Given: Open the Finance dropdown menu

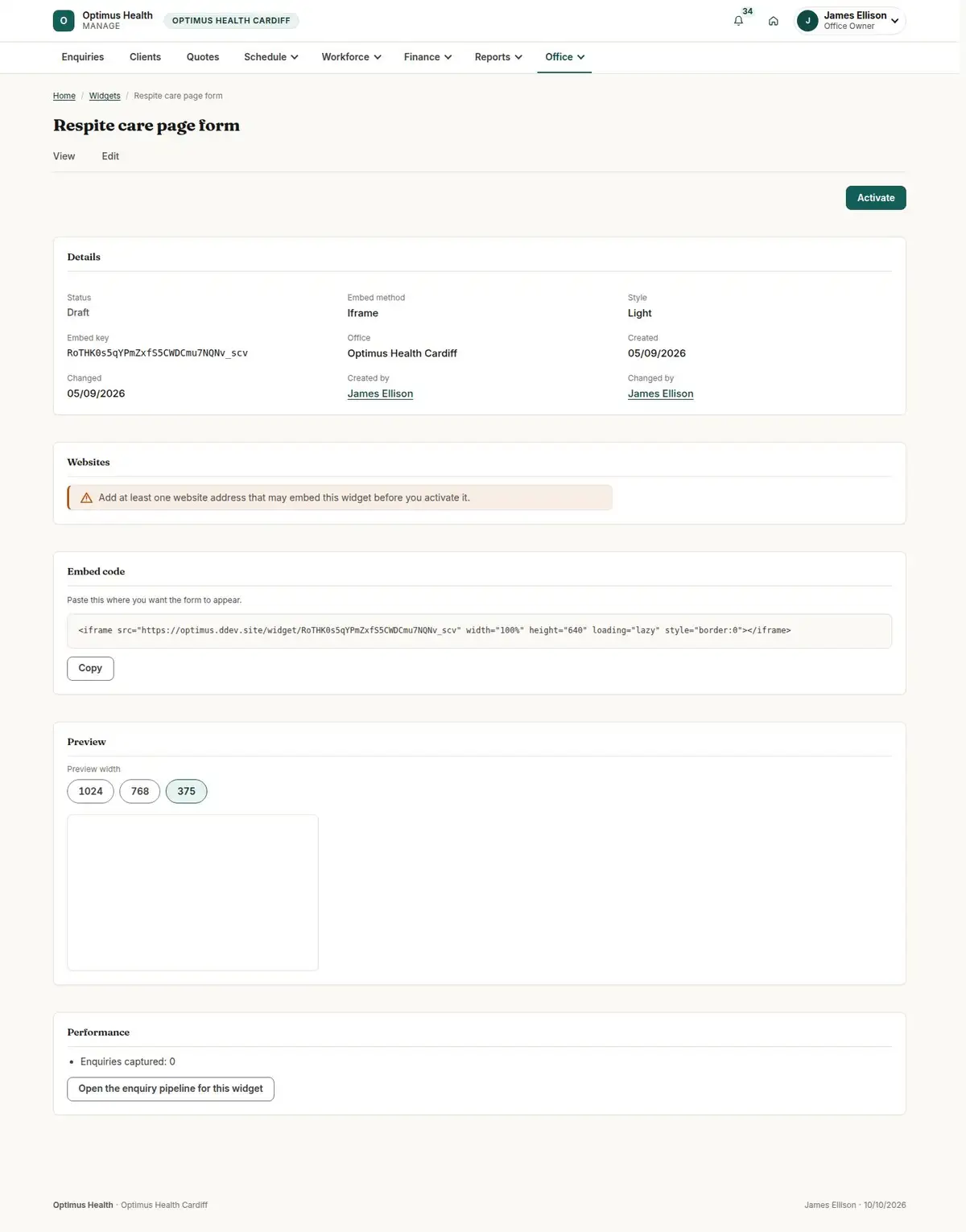Looking at the screenshot, I should point(428,57).
